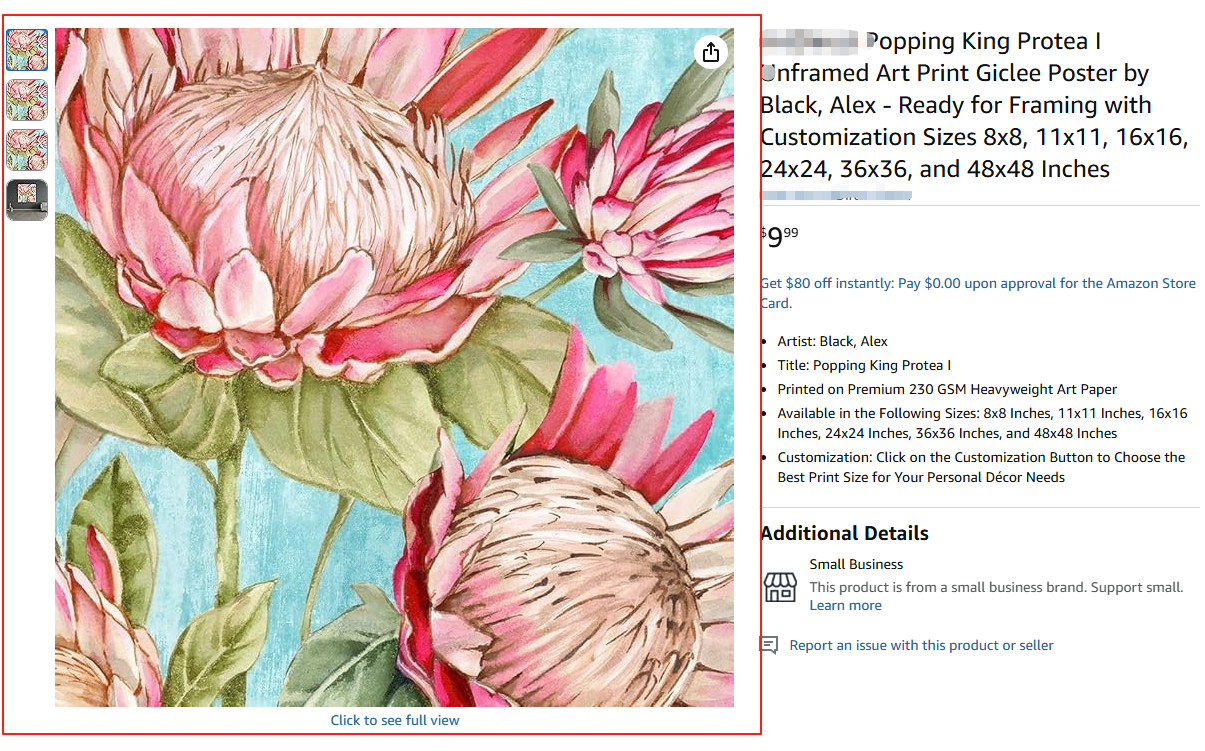View the room wall mockup thumbnail

click(27, 200)
